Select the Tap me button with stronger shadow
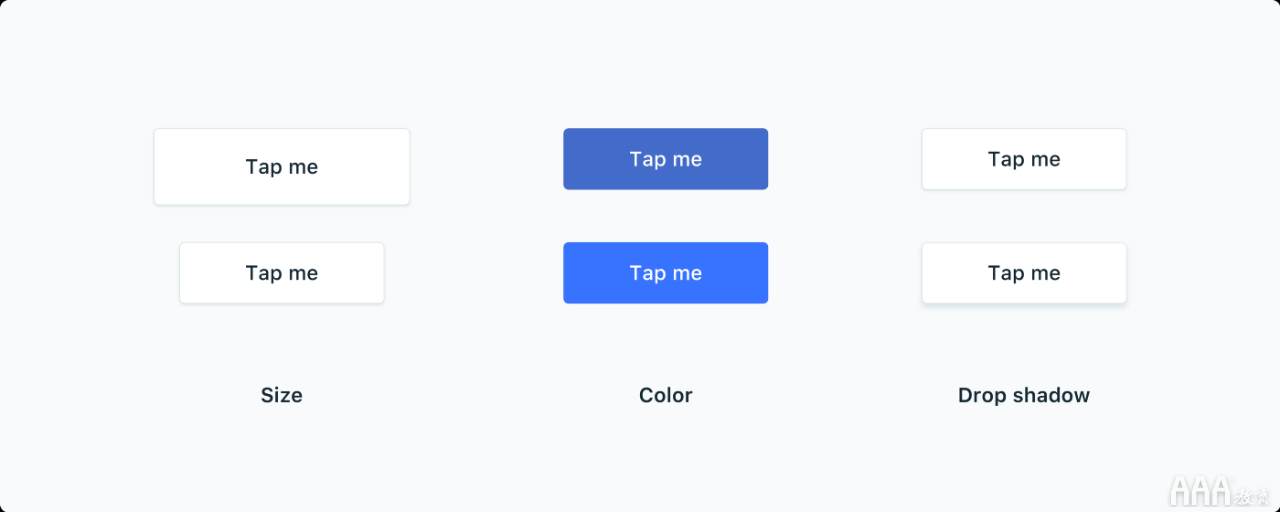 point(1024,273)
